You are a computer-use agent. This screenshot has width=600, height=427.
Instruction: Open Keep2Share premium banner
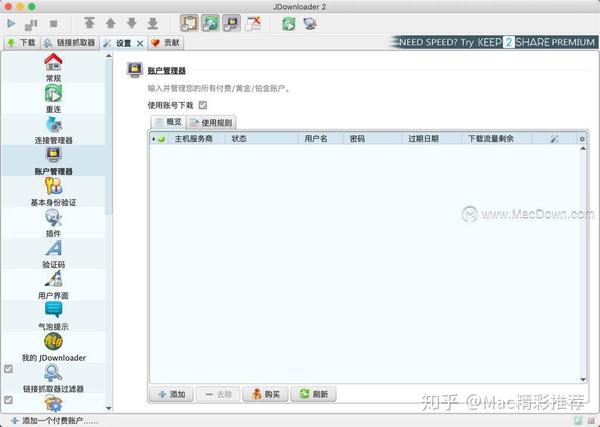pyautogui.click(x=494, y=42)
